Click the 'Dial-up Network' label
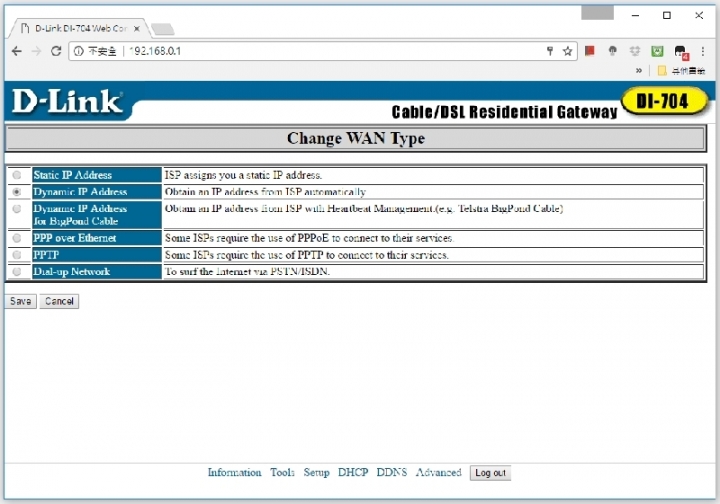The image size is (720, 504). tap(71, 272)
